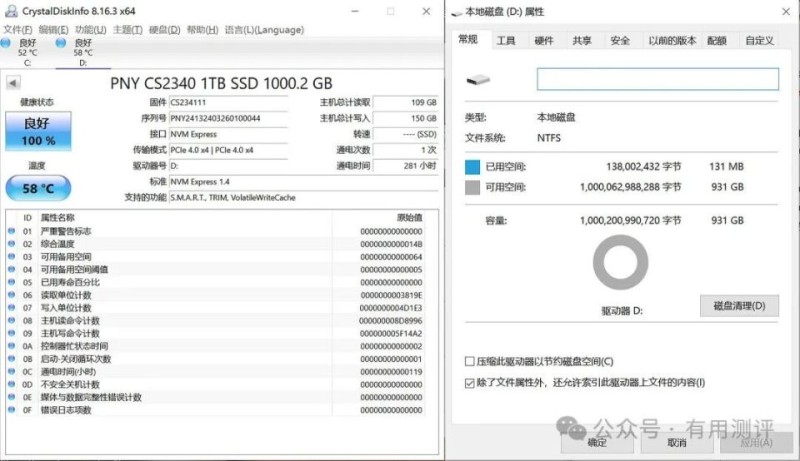Click status dot for 0D 不安全关机计数
Viewport: 800px width, 461px height.
(x=11, y=384)
